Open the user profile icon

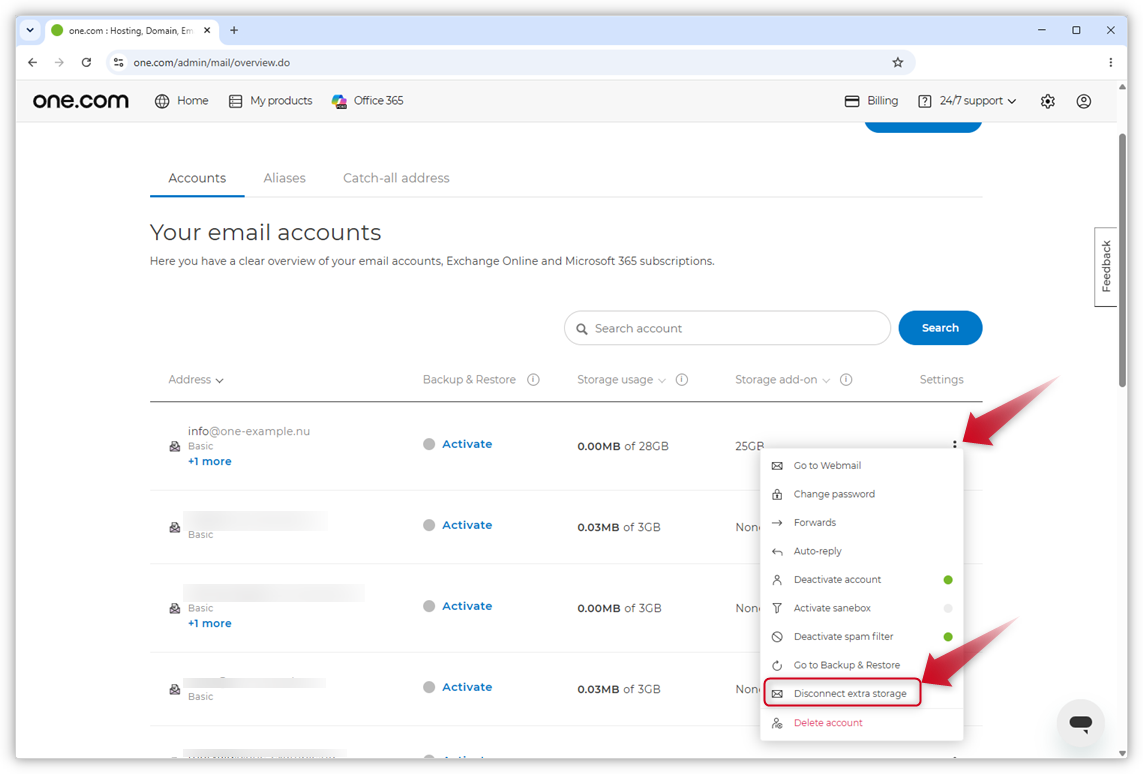(x=1084, y=101)
